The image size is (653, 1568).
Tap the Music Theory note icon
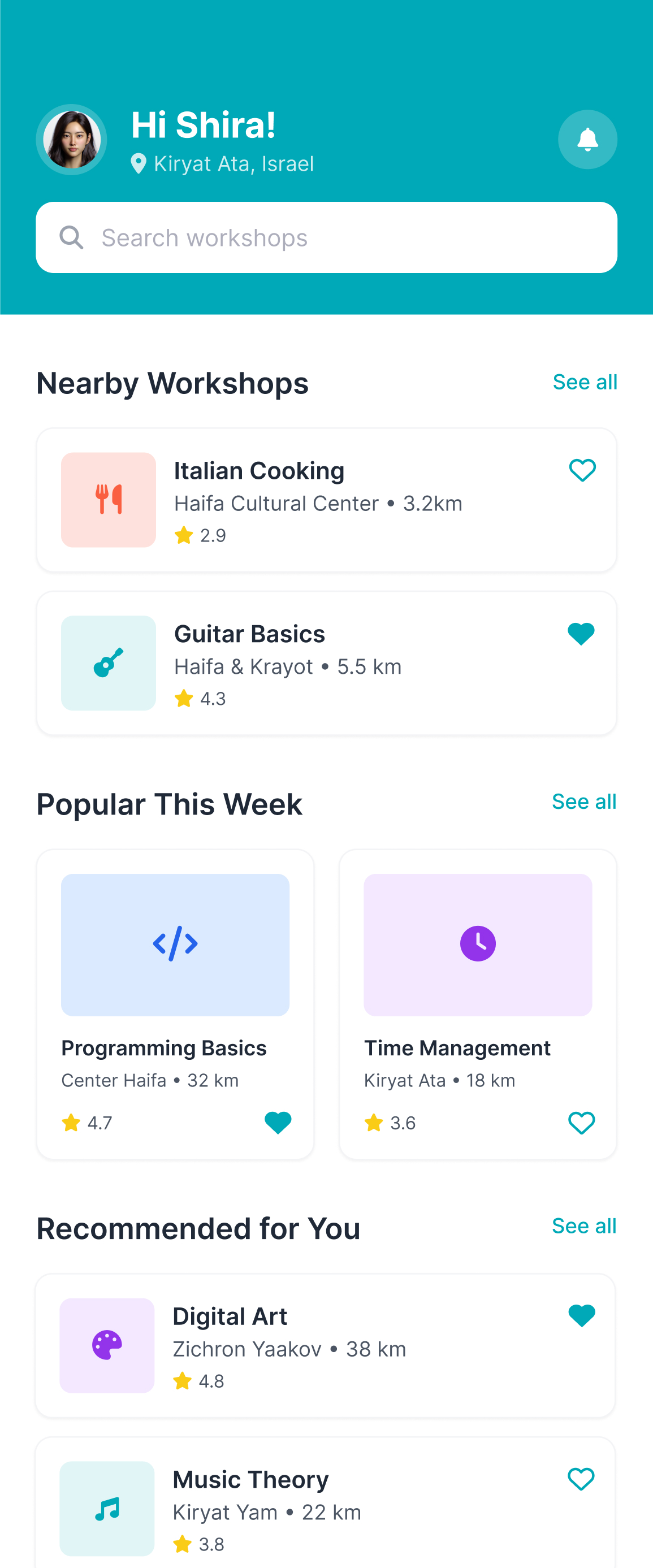pyautogui.click(x=107, y=1508)
